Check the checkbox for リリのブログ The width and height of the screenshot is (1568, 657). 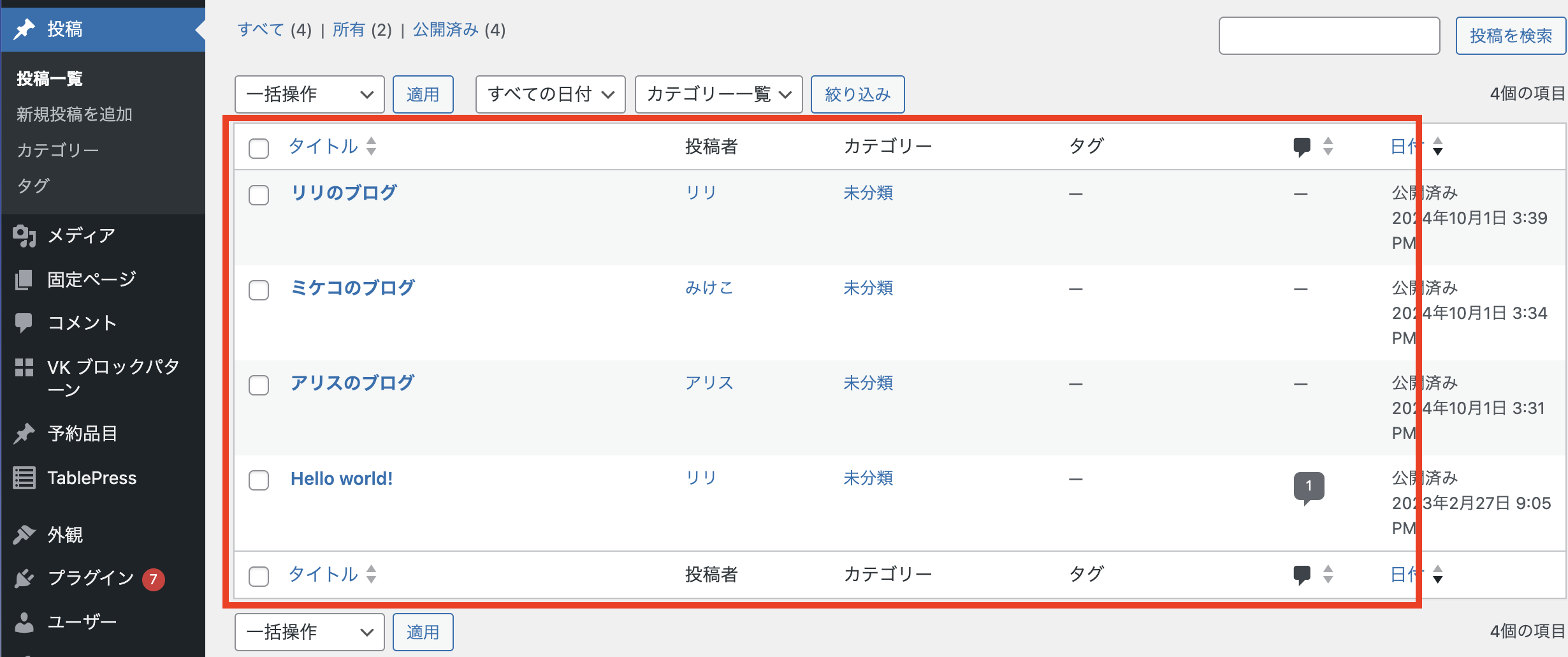pos(259,196)
